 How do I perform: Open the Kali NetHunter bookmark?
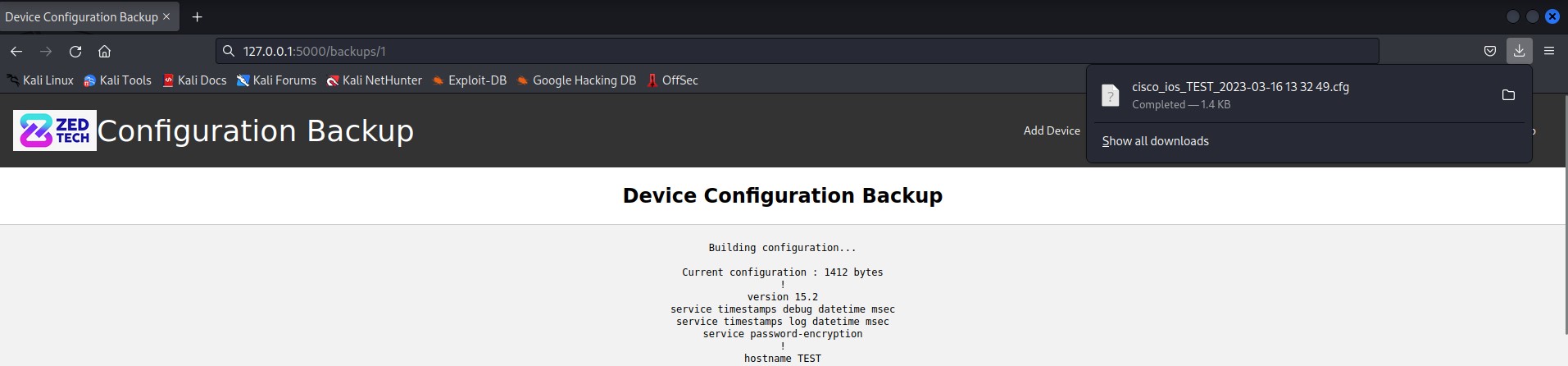click(x=375, y=80)
